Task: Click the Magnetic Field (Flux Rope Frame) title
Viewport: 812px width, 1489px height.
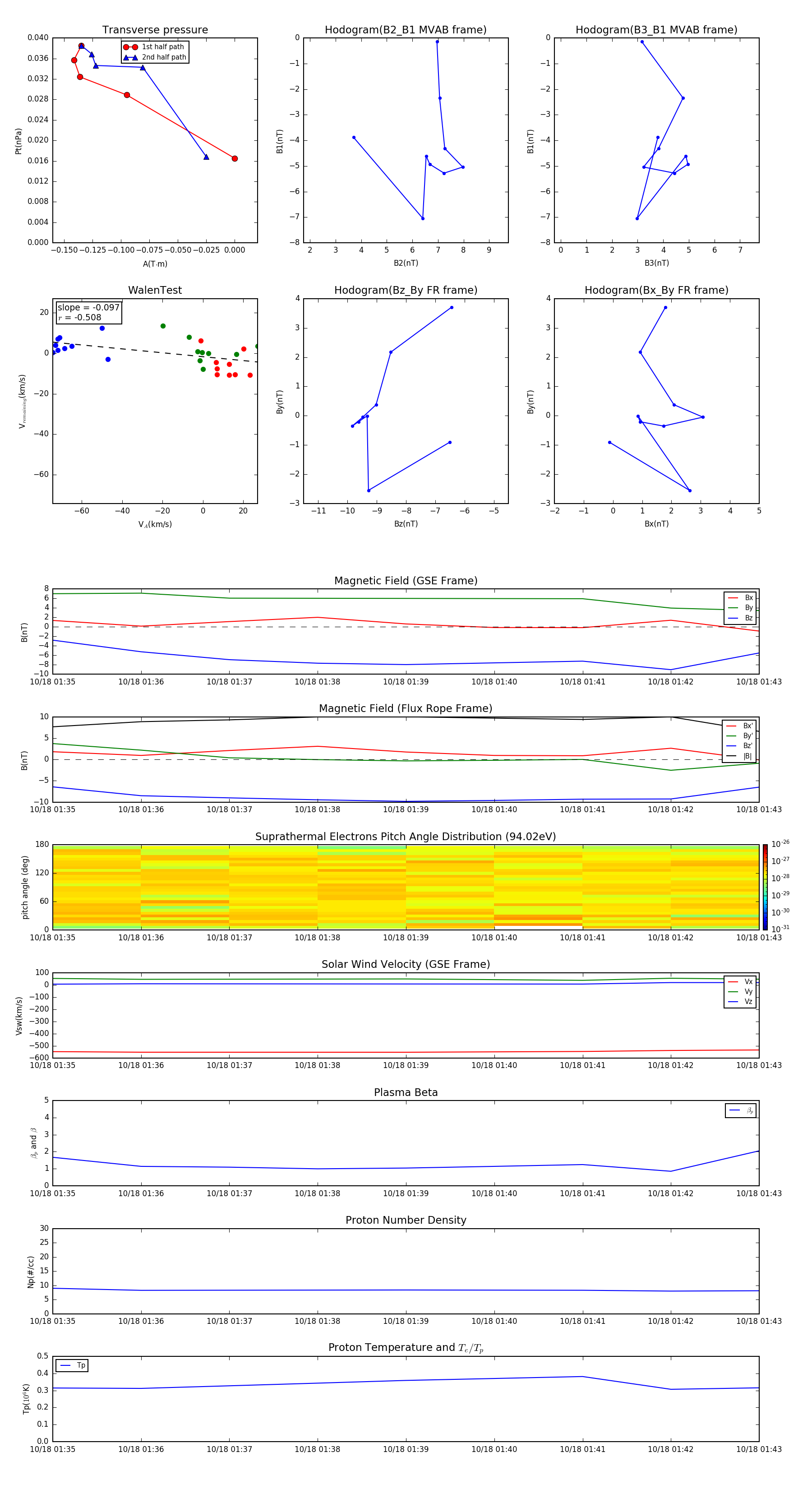Action: (406, 709)
